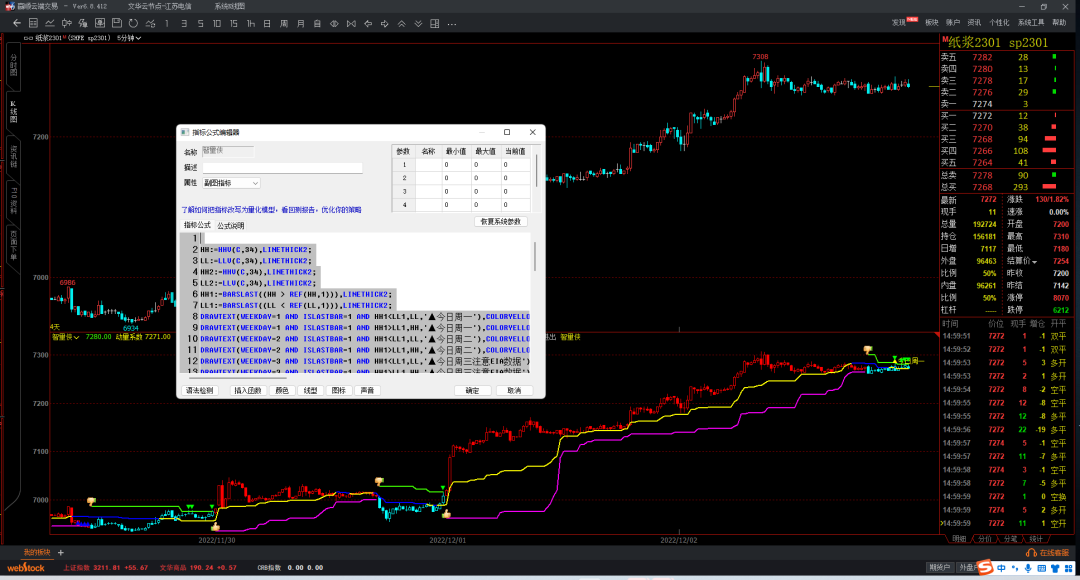The width and height of the screenshot is (1080, 580).
Task: Switch to the 分时图 side tab
Action: point(12,66)
